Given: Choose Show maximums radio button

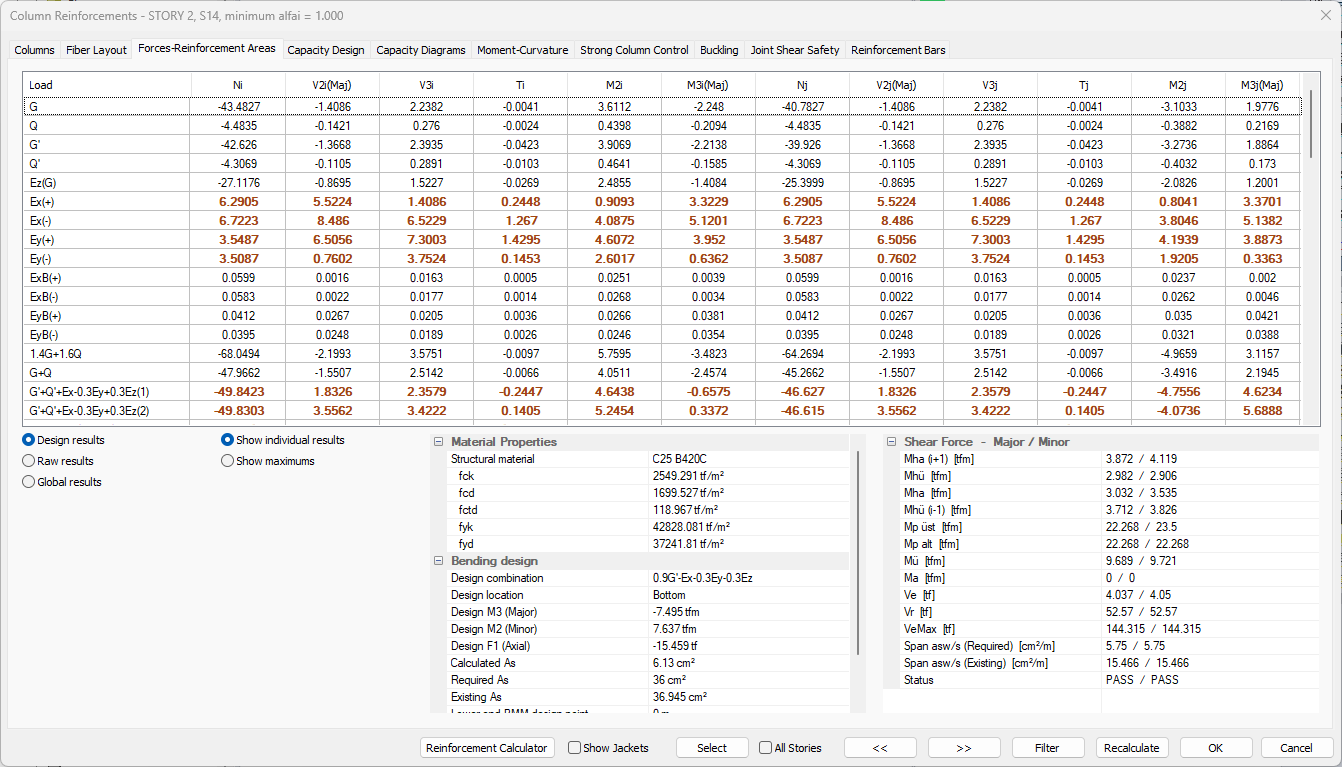Looking at the screenshot, I should tap(227, 461).
